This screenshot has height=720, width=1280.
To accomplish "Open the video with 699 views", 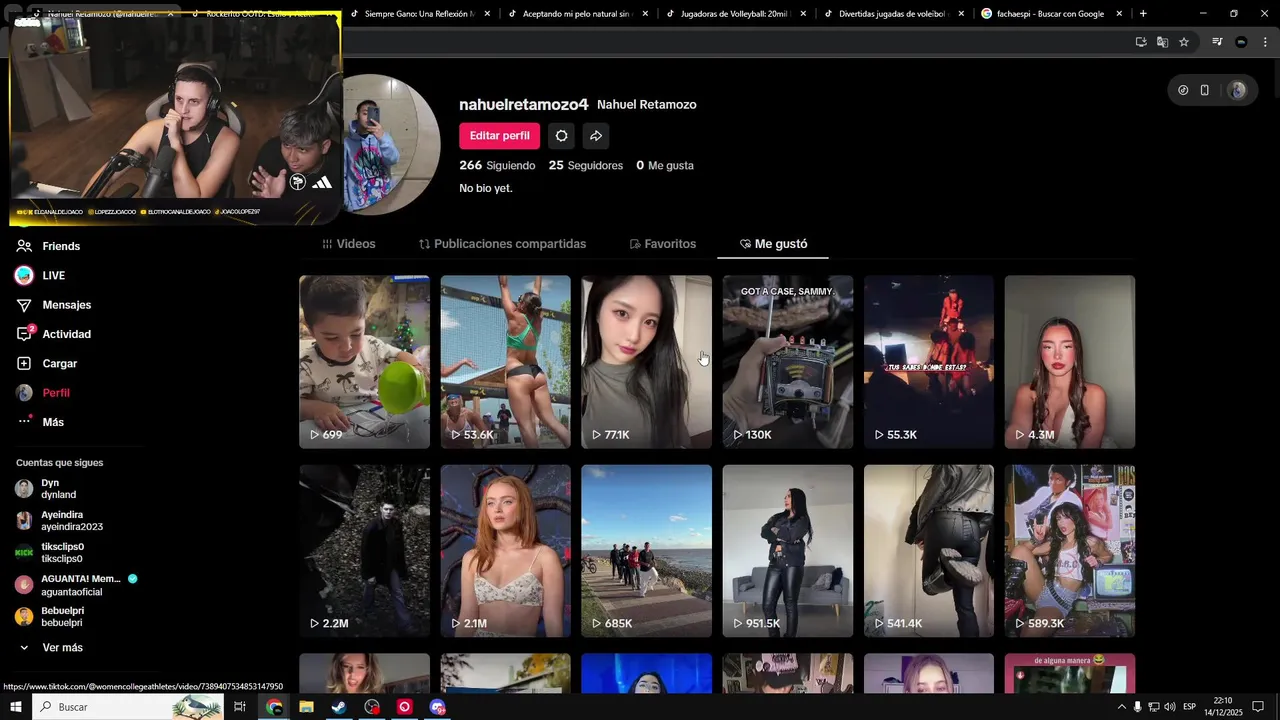I will pyautogui.click(x=364, y=362).
